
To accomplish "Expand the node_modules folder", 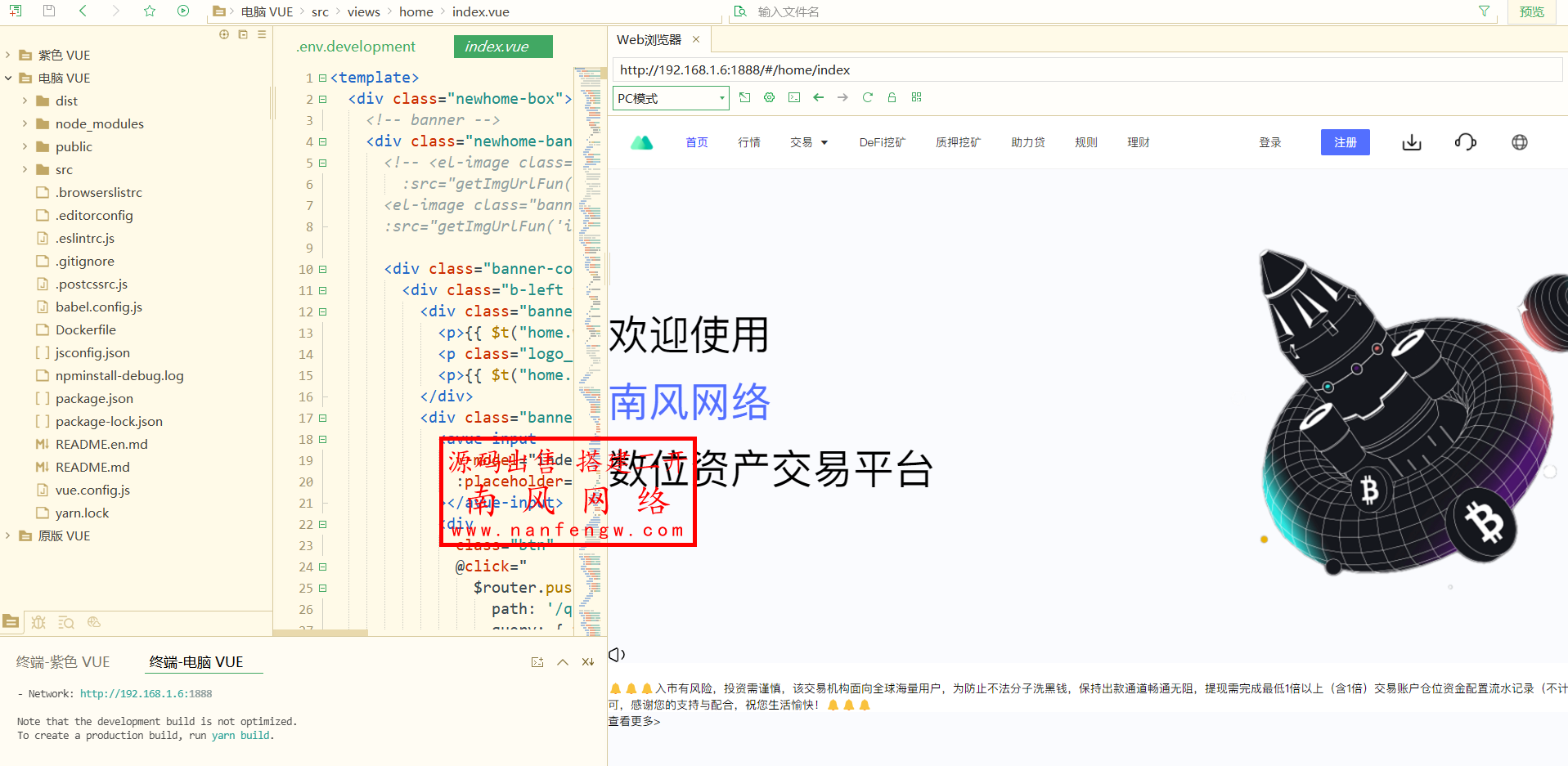I will point(98,123).
